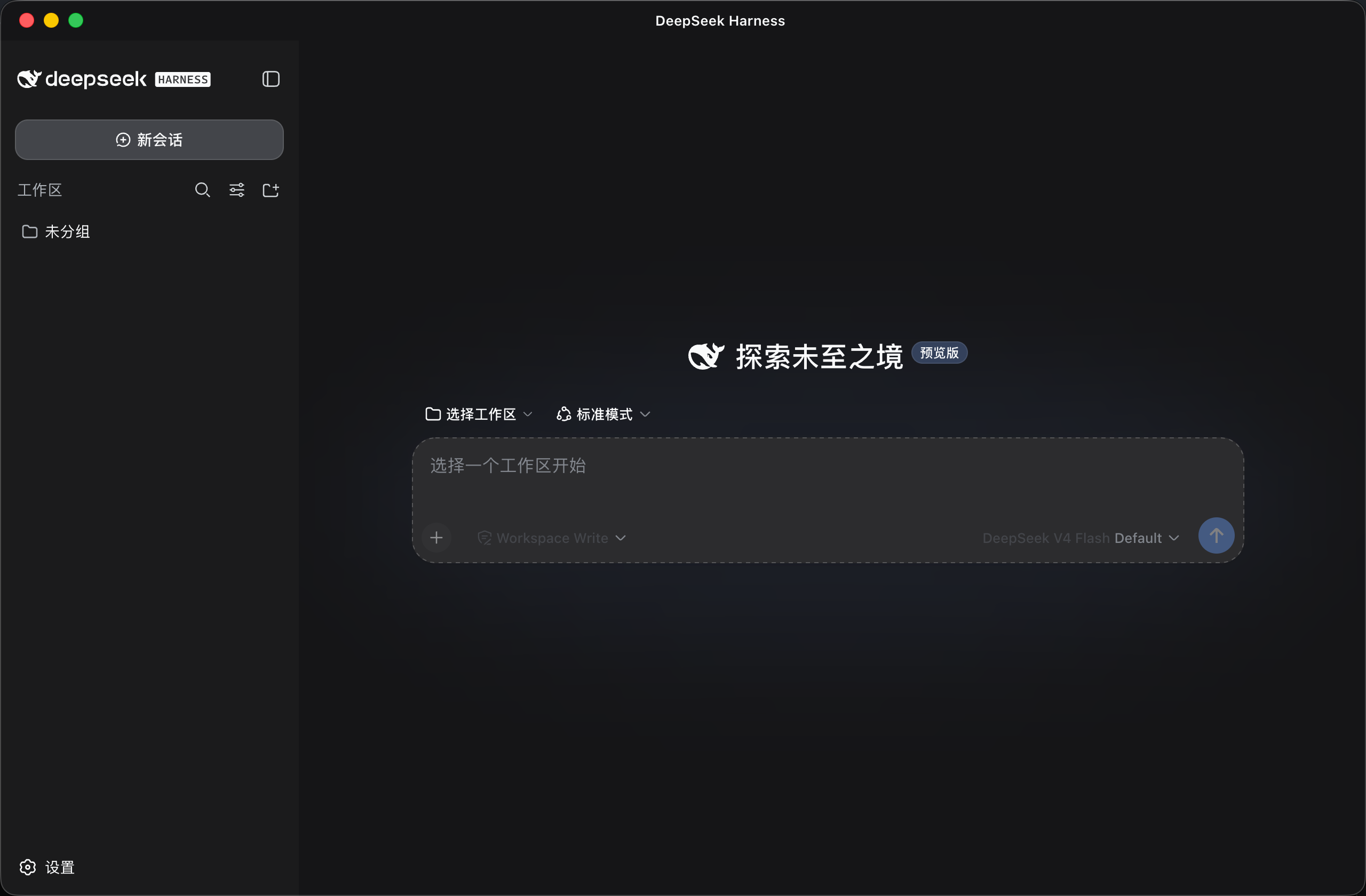The width and height of the screenshot is (1366, 896).
Task: Click the 探索未至之境 heading
Action: [x=820, y=356]
